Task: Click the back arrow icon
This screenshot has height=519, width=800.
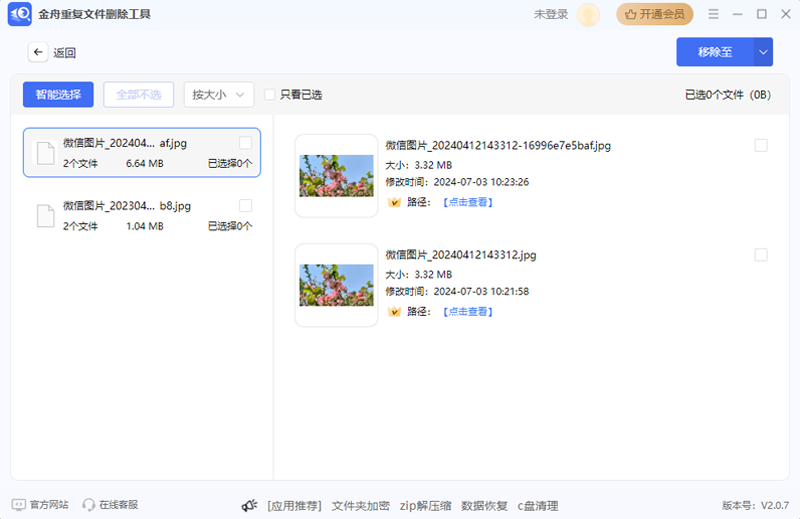Action: 38,53
